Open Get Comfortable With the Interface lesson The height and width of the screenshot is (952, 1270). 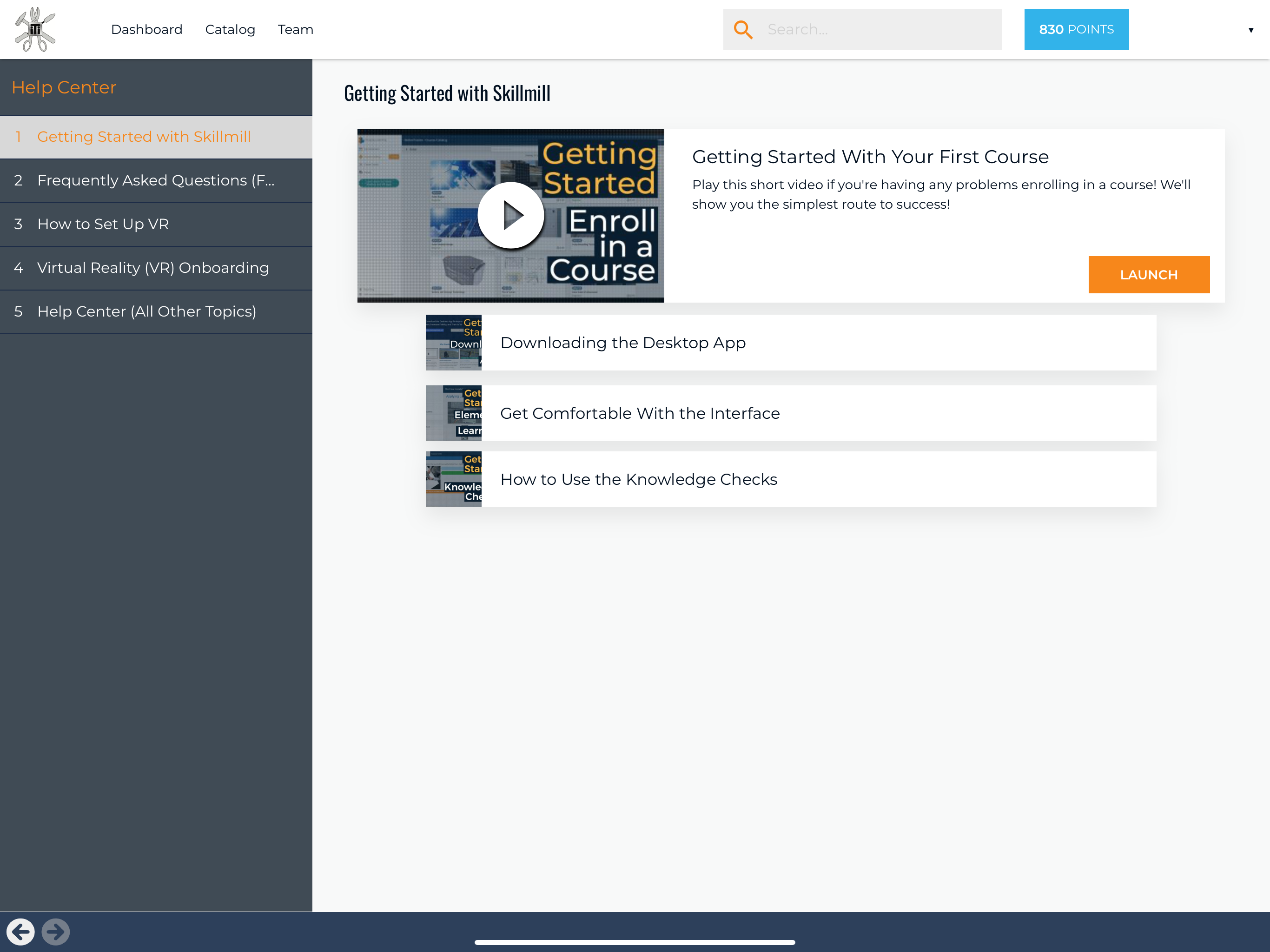coord(791,413)
